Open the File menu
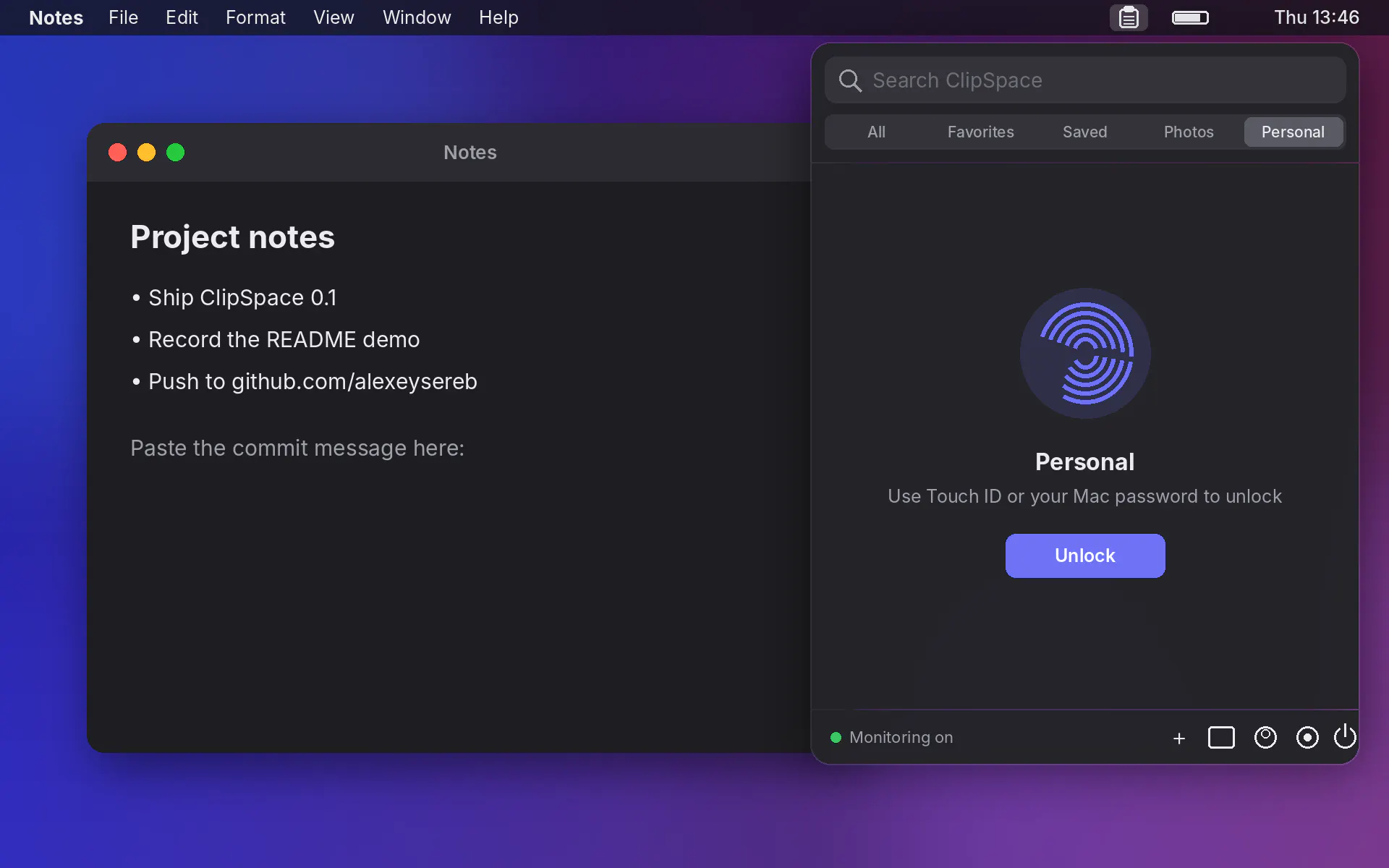Screen dimensions: 1389x868 [x=123, y=17]
